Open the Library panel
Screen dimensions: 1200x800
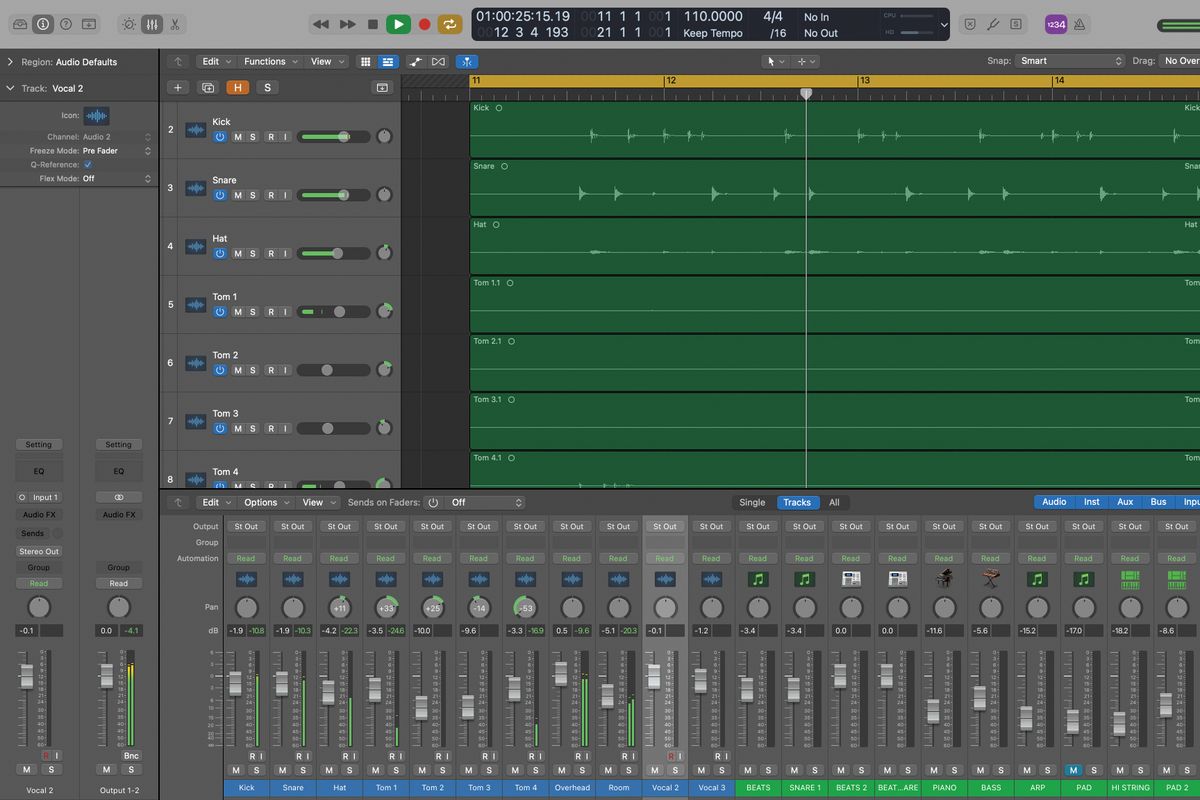click(20, 23)
